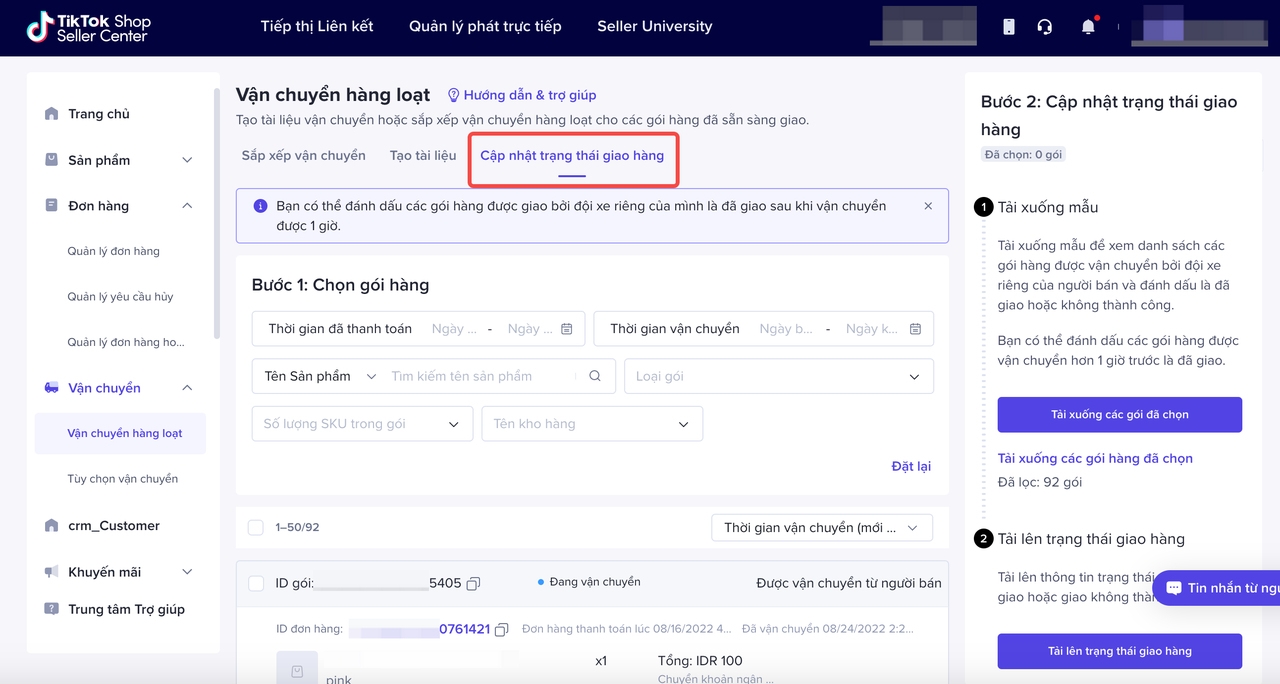
Task: Copy the order ID ending in 0761421
Action: click(502, 629)
